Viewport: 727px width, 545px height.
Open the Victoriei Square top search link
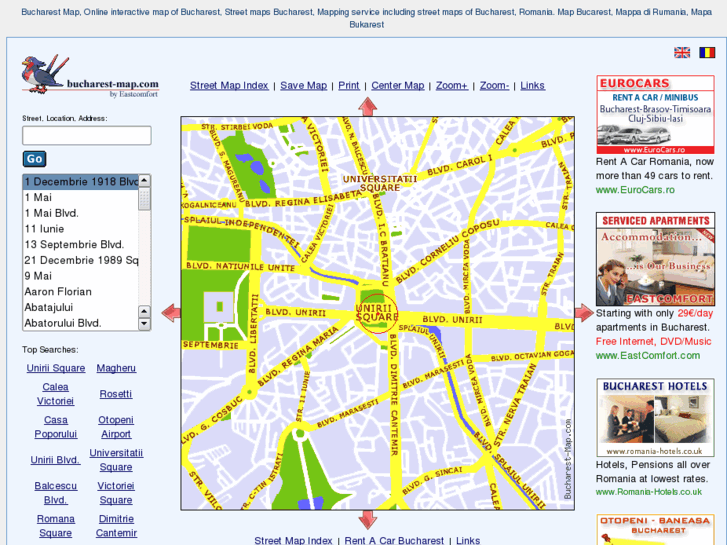(116, 493)
